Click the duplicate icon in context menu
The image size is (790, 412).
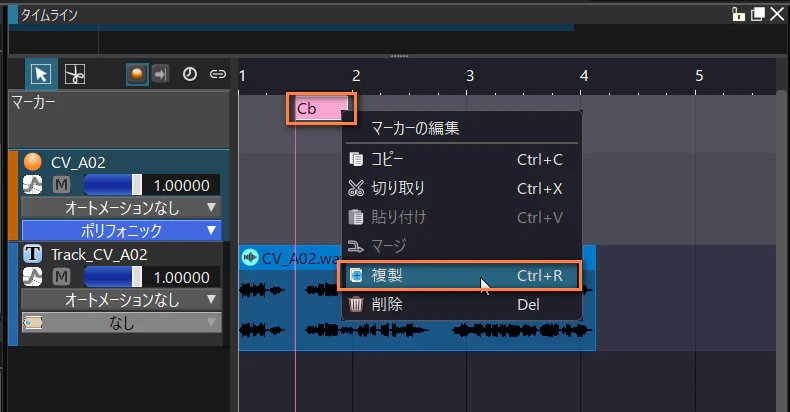click(x=356, y=276)
